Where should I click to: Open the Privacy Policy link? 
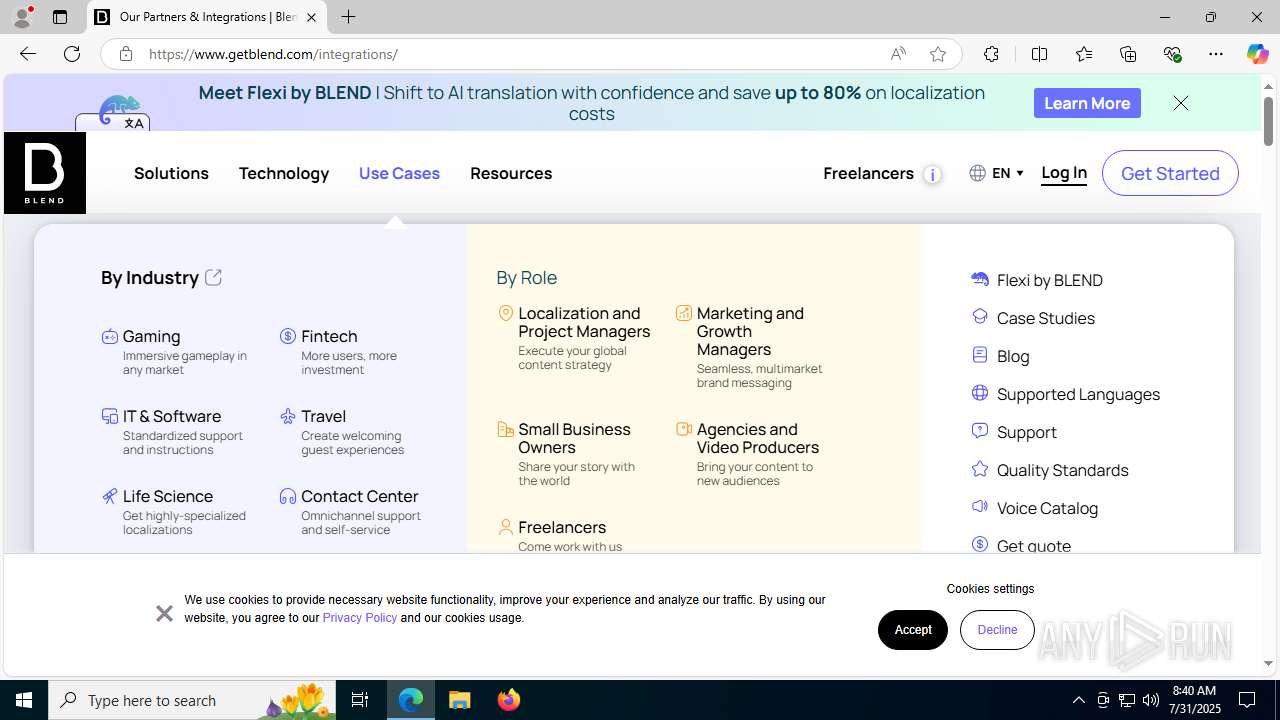pos(360,618)
